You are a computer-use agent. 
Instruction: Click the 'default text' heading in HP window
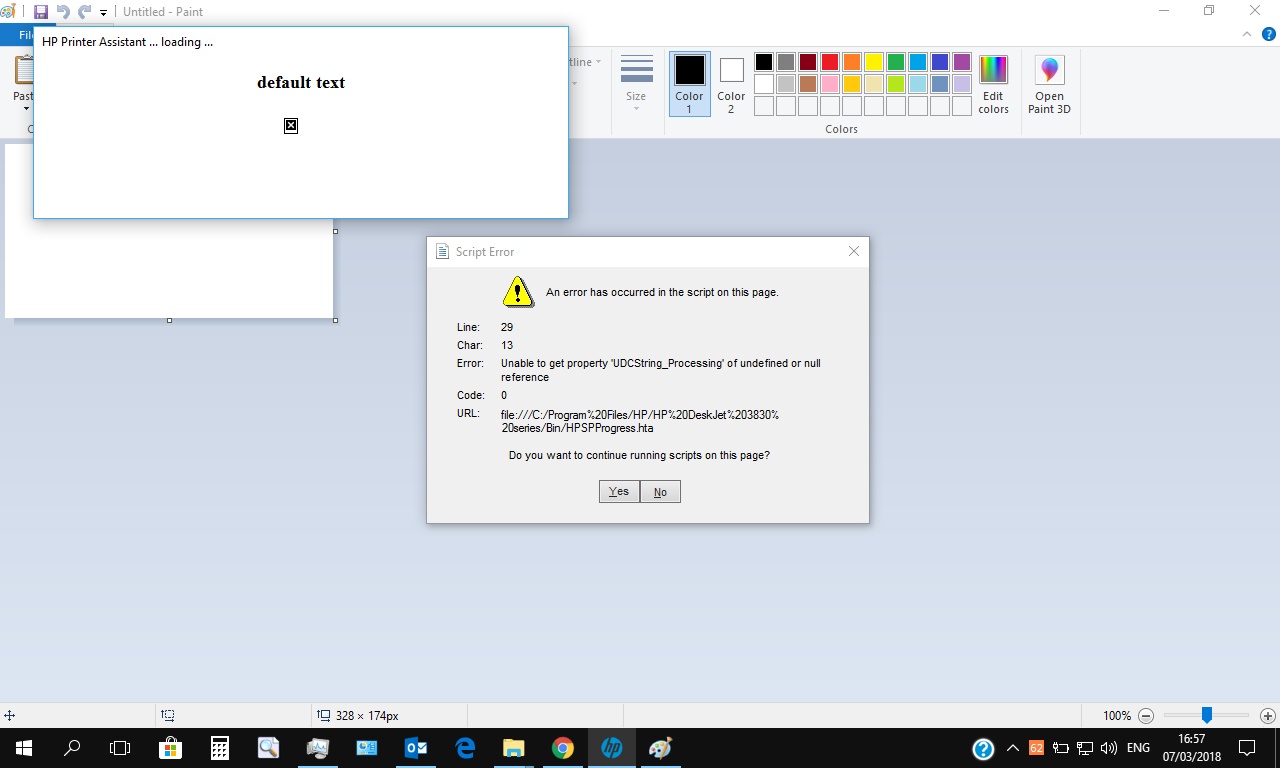tap(301, 82)
